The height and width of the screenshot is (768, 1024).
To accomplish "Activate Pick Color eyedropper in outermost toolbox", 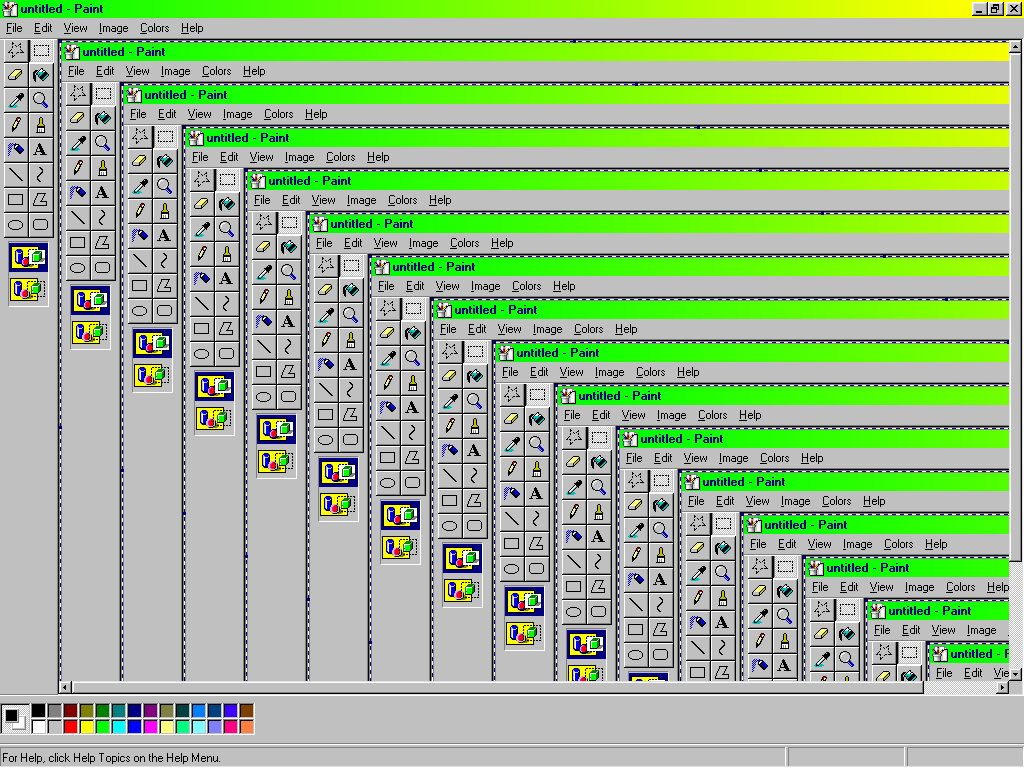I will click(16, 100).
